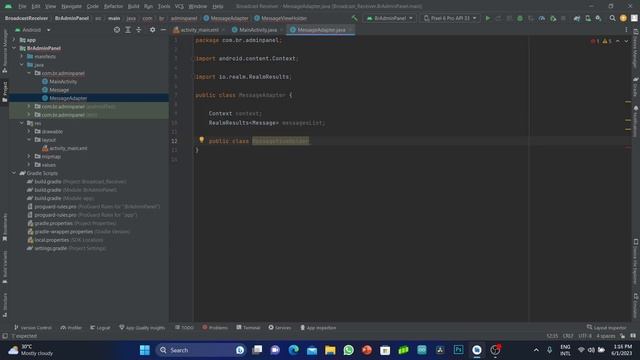640x360 pixels.
Task: Open Edge browser from taskbar
Action: pyautogui.click(x=293, y=350)
